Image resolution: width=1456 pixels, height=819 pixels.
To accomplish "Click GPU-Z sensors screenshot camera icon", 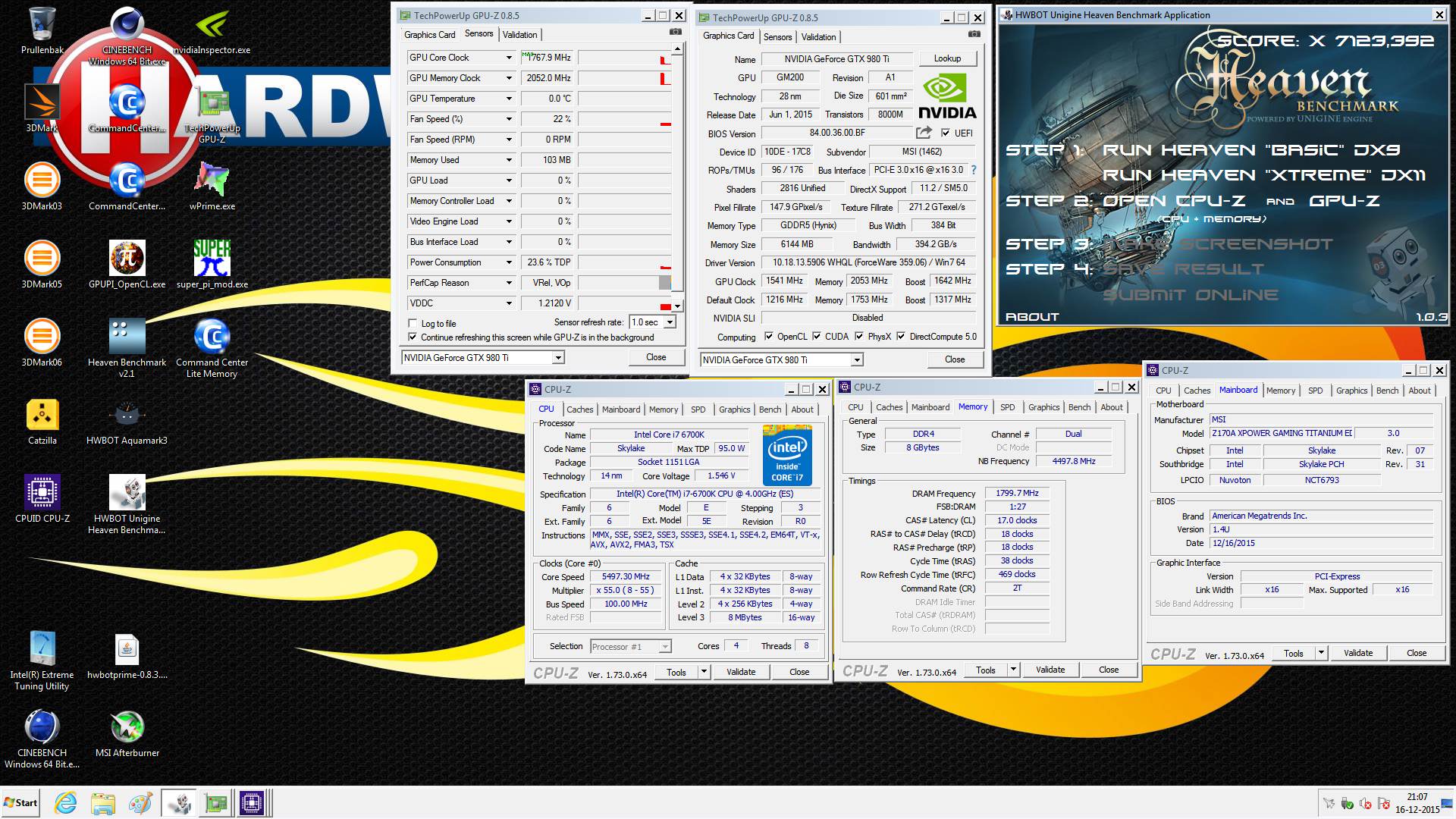I will click(676, 33).
